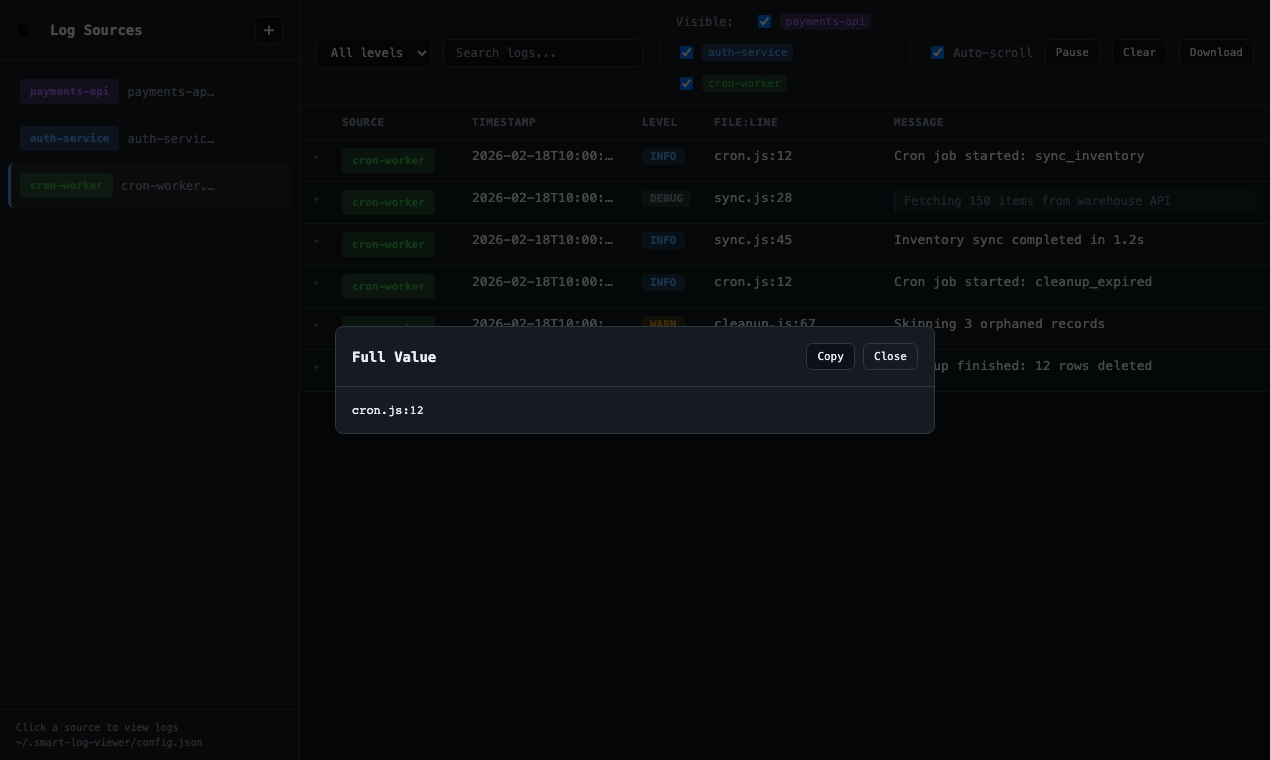Click the Log Sources logo icon

click(x=25, y=30)
